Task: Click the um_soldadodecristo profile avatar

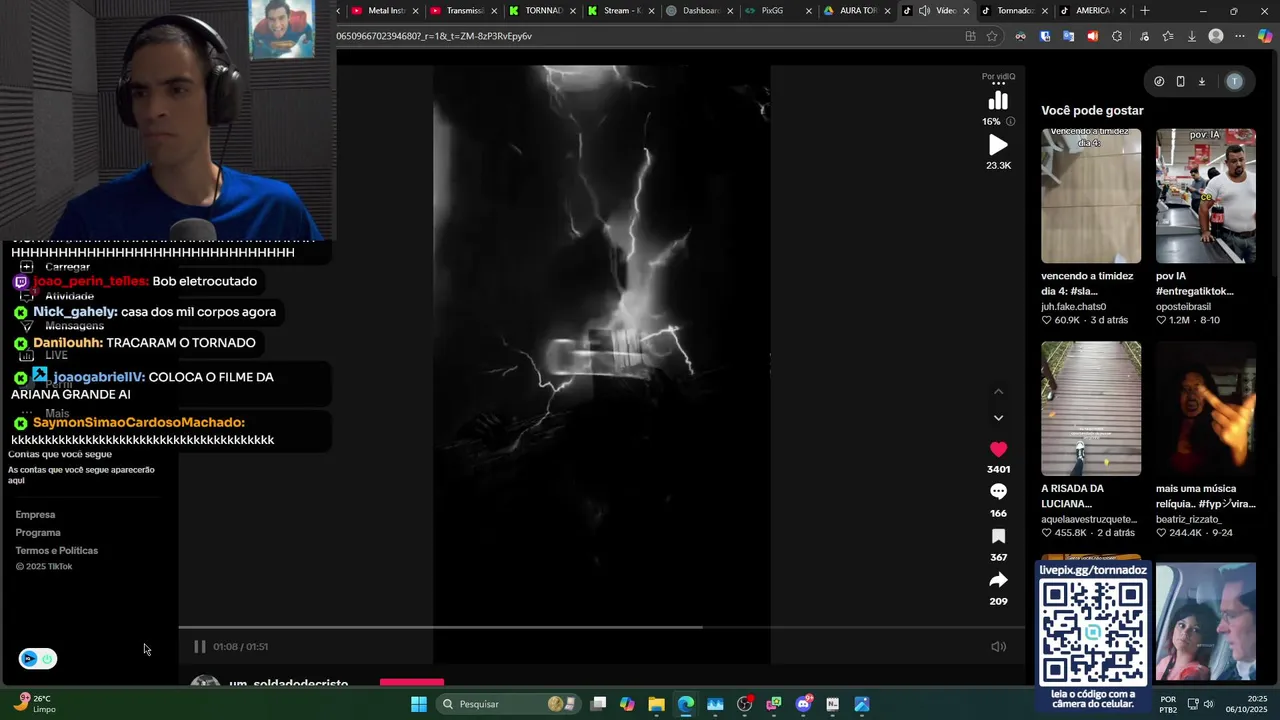Action: [x=205, y=681]
